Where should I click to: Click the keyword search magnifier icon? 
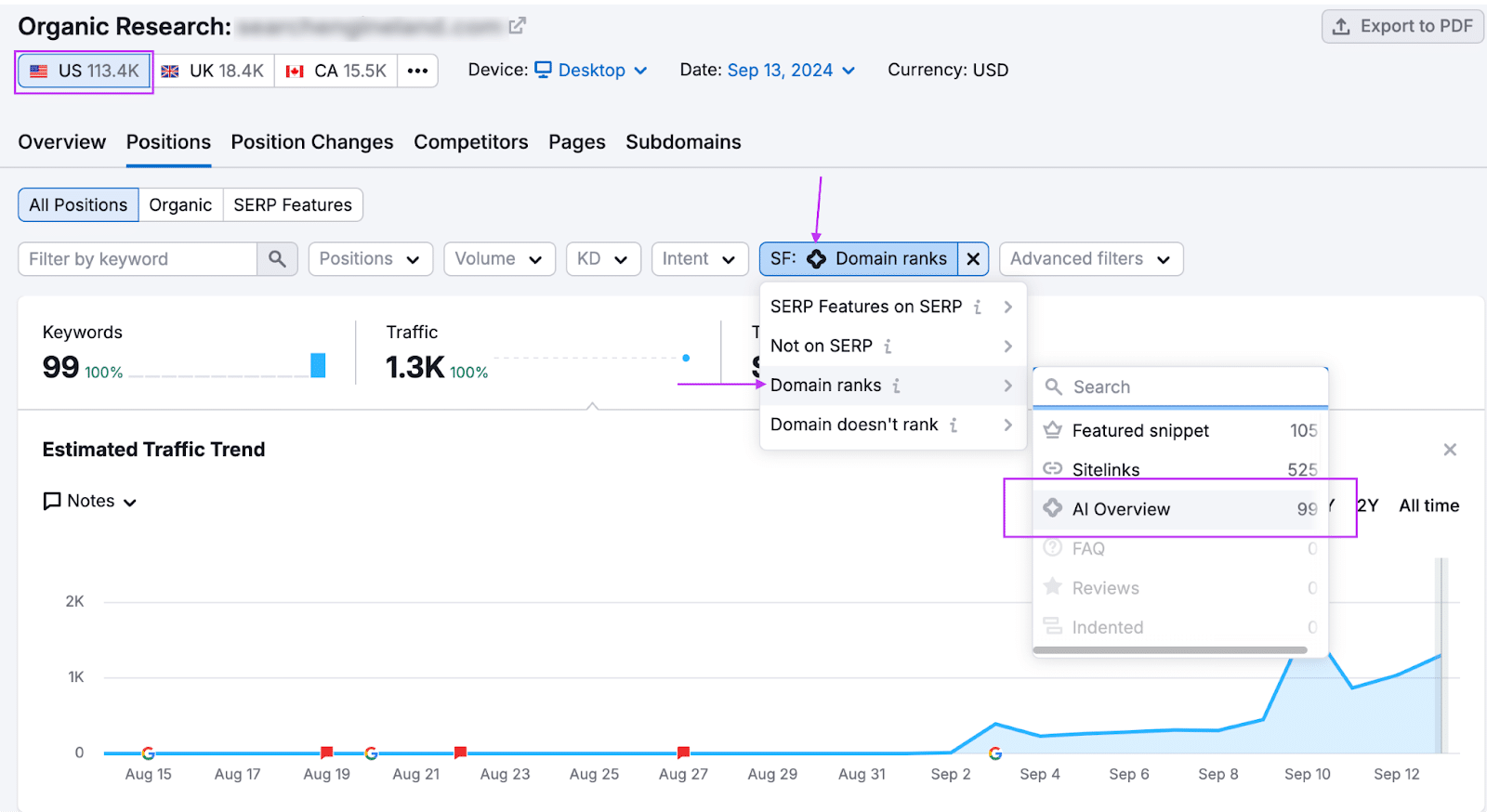tap(277, 259)
